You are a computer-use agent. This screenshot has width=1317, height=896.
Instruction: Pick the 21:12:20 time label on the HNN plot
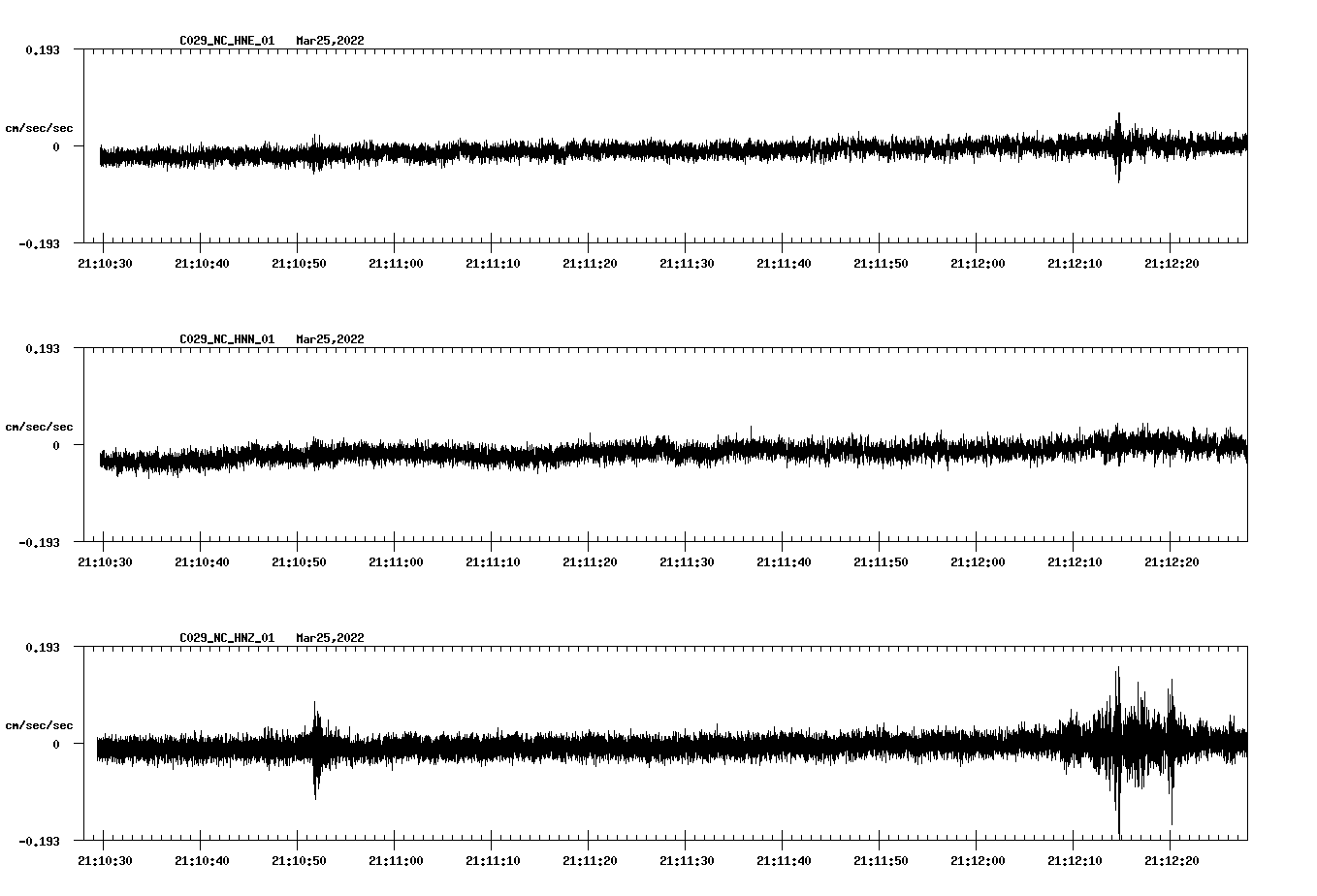click(1172, 562)
